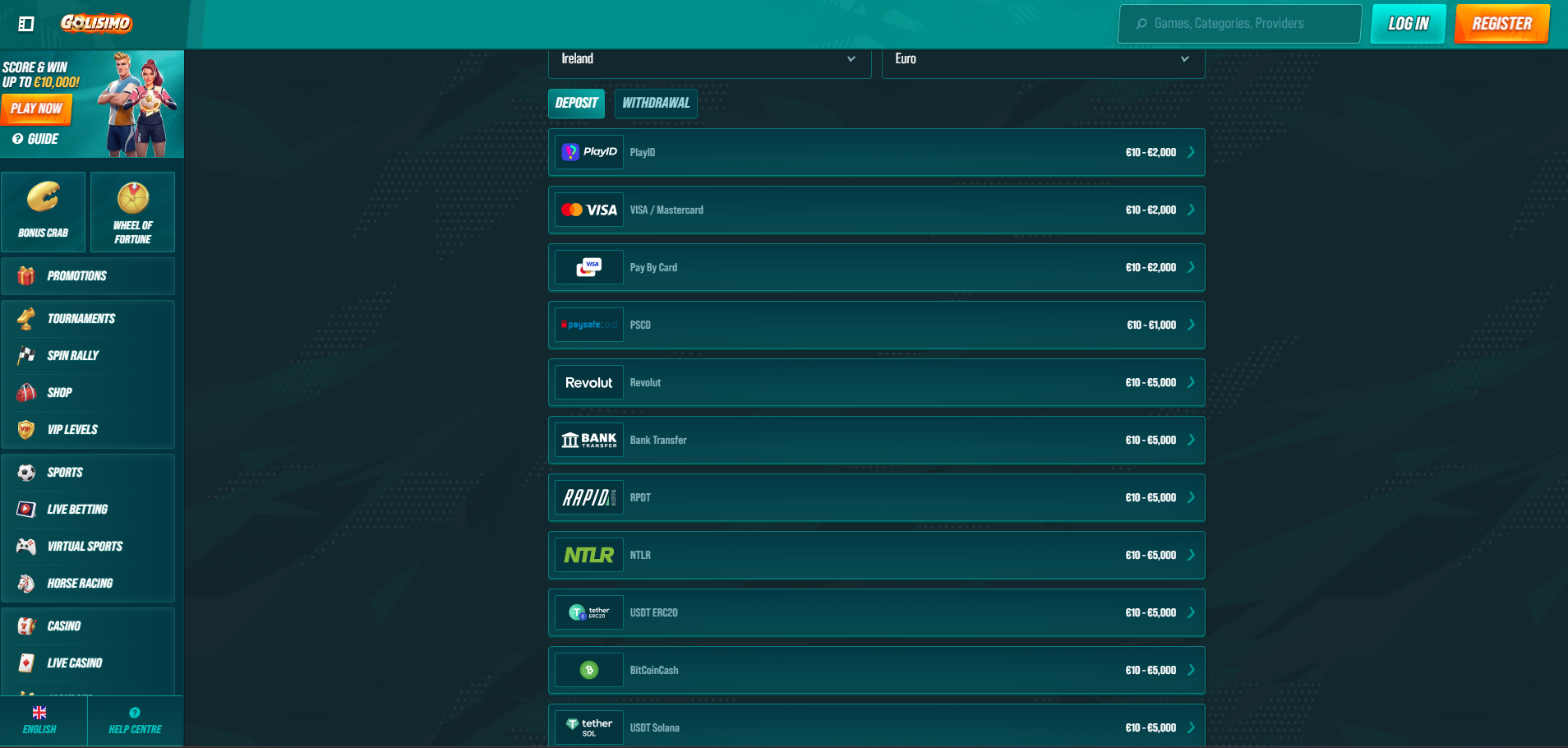Click the Bank Transfer logo
1568x748 pixels.
click(x=589, y=440)
